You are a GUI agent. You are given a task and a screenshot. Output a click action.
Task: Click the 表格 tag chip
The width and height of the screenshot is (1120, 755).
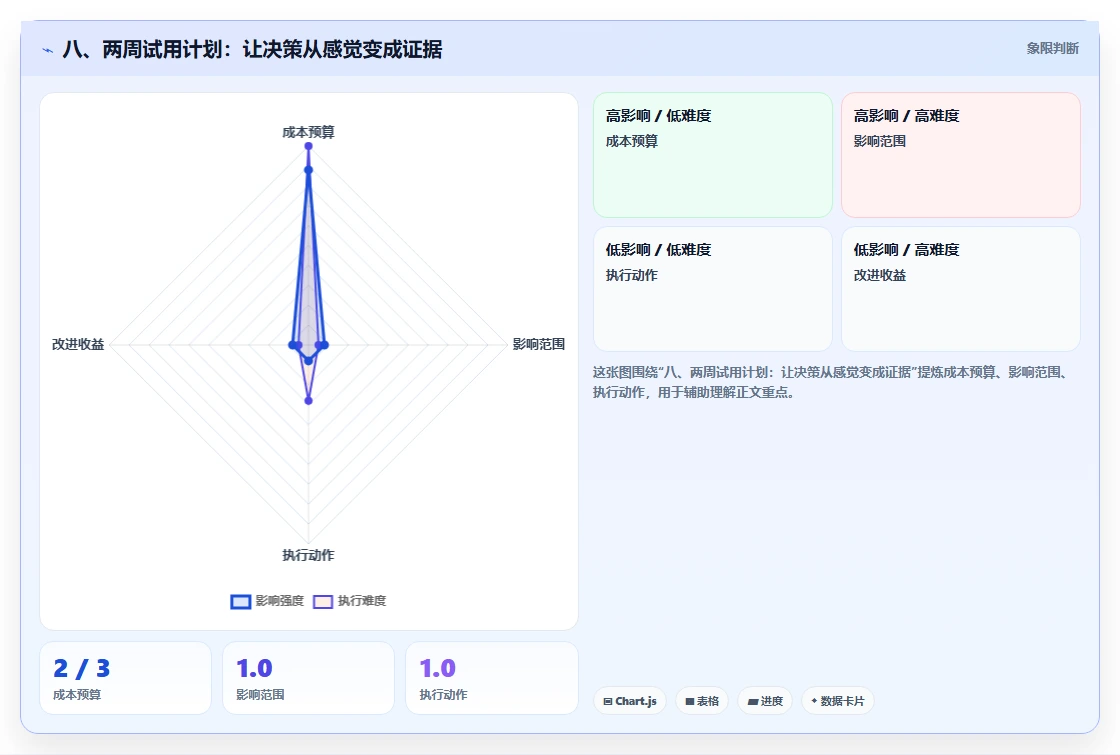tap(701, 701)
